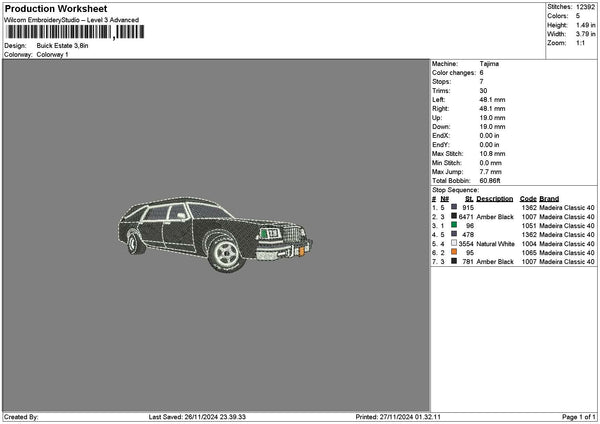Screen dimensions: 600x424
Task: Click the Brand column header
Action: pos(549,198)
